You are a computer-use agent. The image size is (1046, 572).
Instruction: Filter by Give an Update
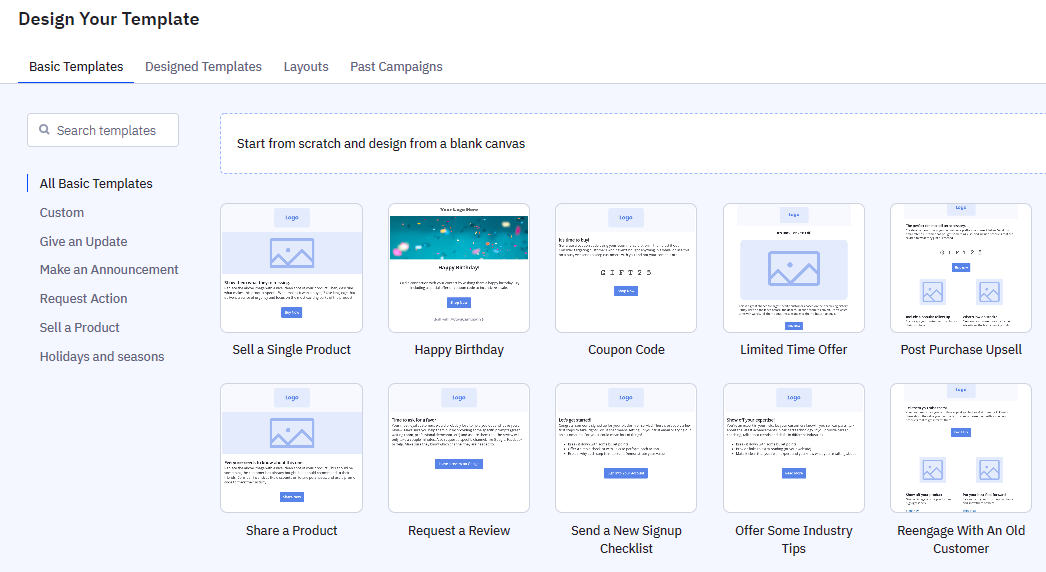83,242
